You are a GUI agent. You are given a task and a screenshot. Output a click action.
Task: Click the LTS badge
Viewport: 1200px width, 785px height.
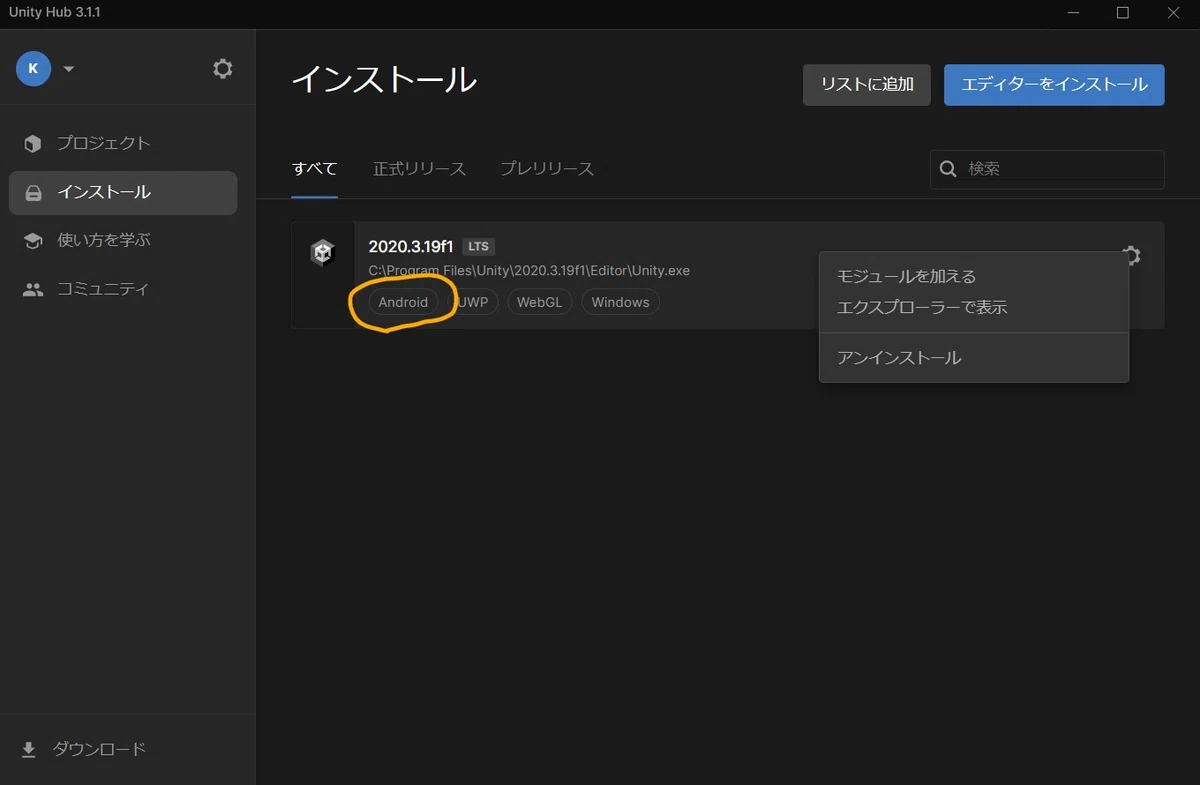(x=478, y=247)
